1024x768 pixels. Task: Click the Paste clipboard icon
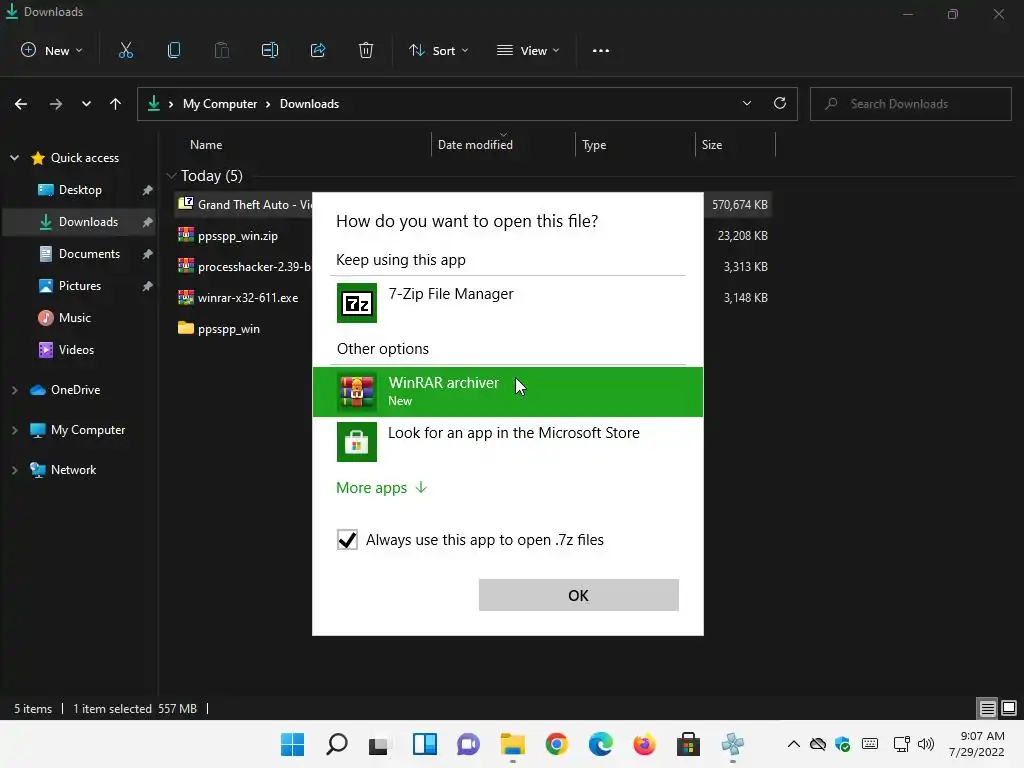pos(221,50)
